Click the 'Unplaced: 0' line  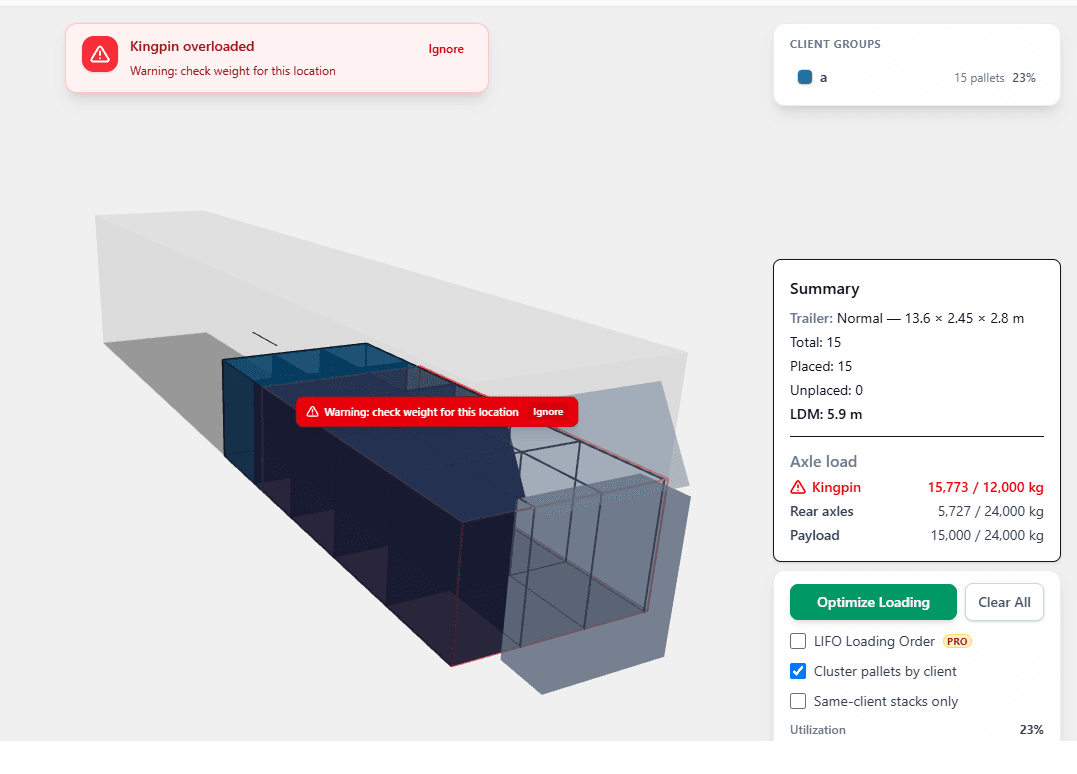pos(826,390)
